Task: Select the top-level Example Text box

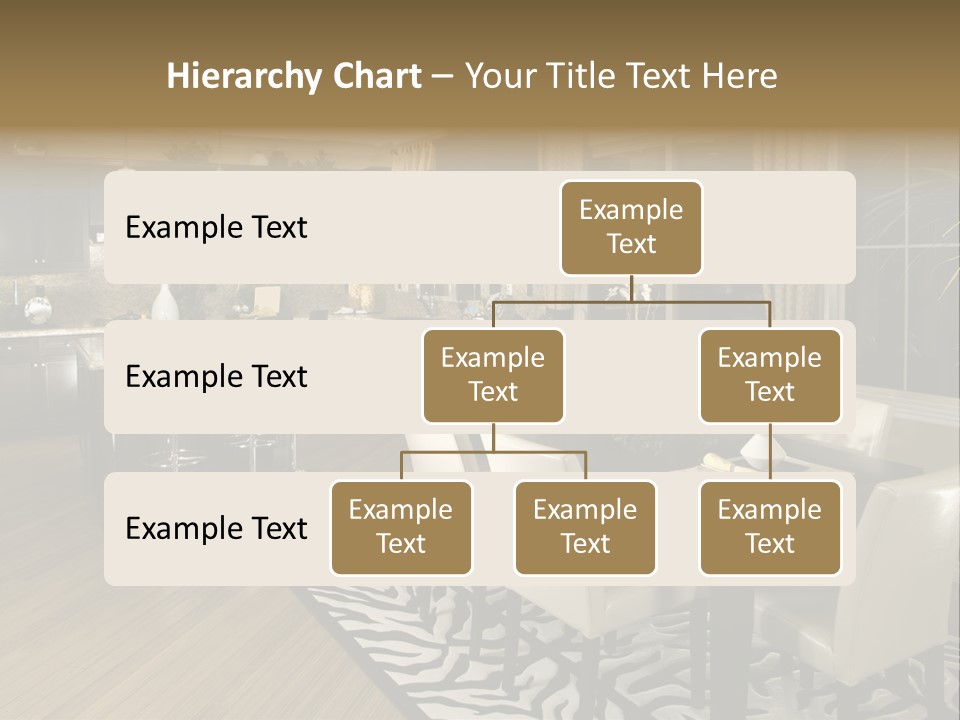Action: point(631,227)
